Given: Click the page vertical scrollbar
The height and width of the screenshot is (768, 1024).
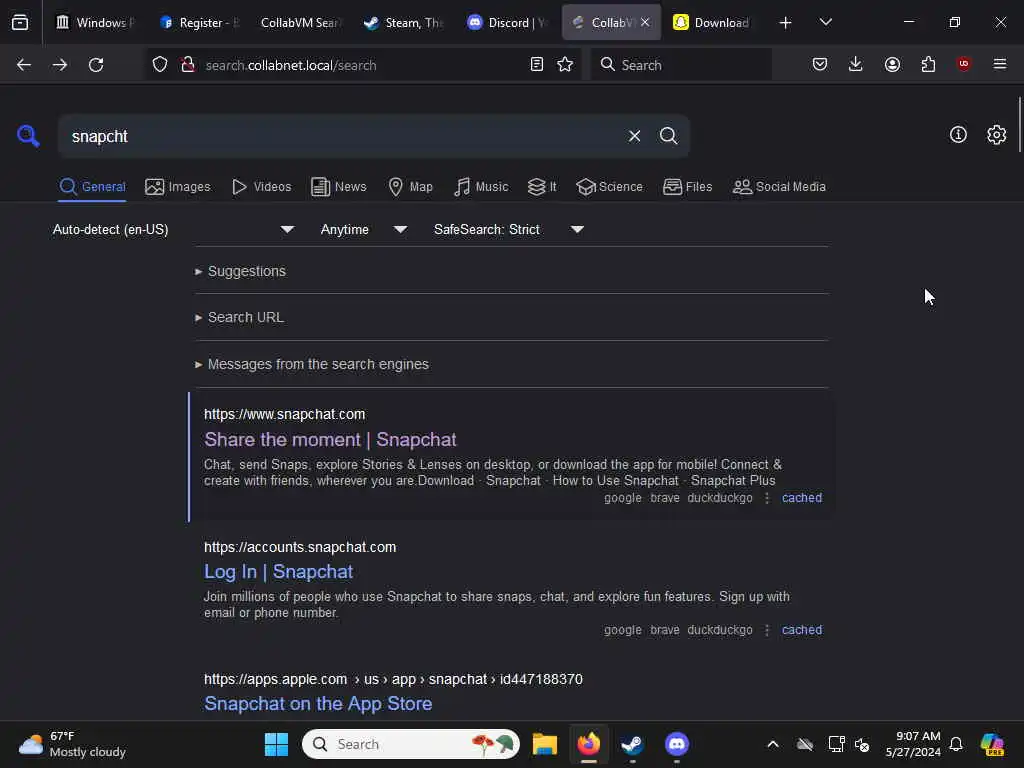Looking at the screenshot, I should pos(1019,124).
